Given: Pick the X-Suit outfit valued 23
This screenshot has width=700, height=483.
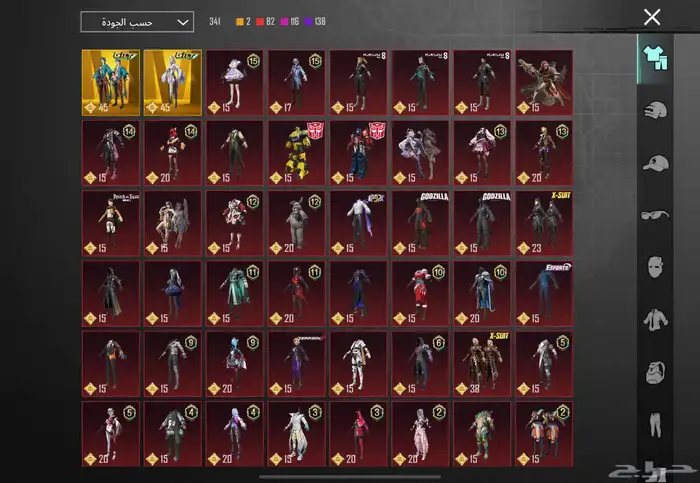Looking at the screenshot, I should click(x=545, y=222).
